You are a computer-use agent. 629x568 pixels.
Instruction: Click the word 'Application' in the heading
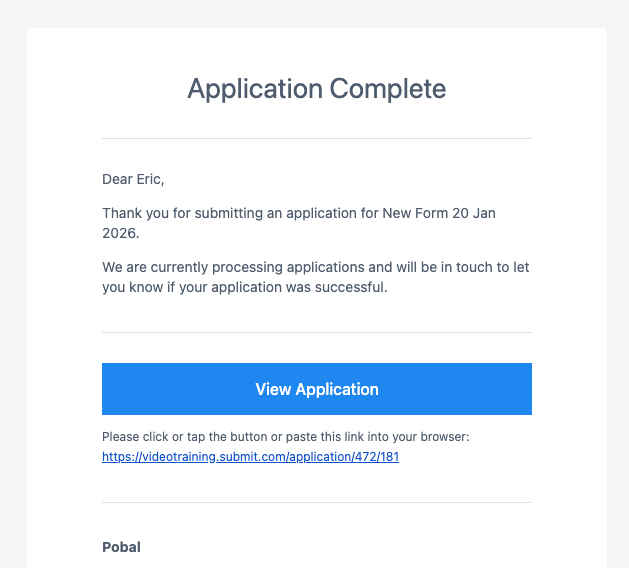coord(255,88)
